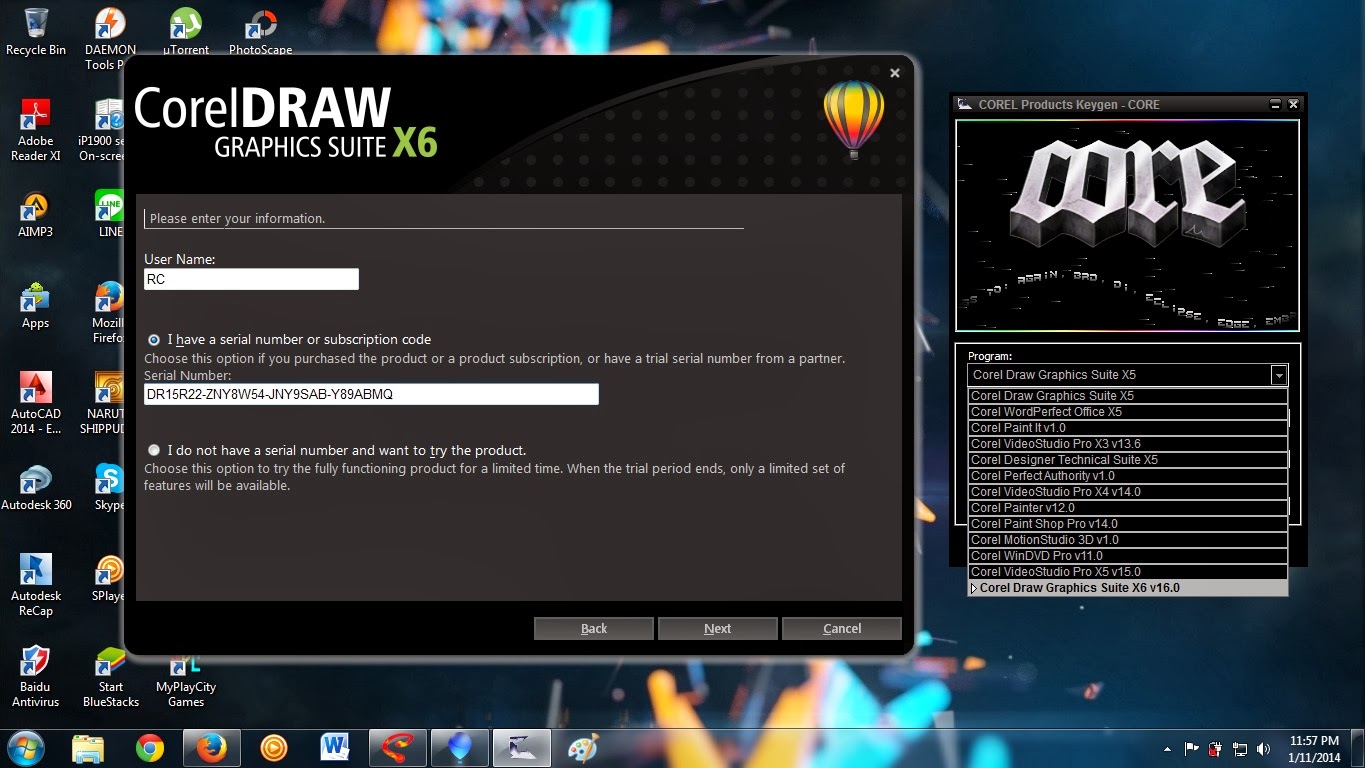
Task: Open the Adobe Reader XI shortcut
Action: pyautogui.click(x=36, y=130)
